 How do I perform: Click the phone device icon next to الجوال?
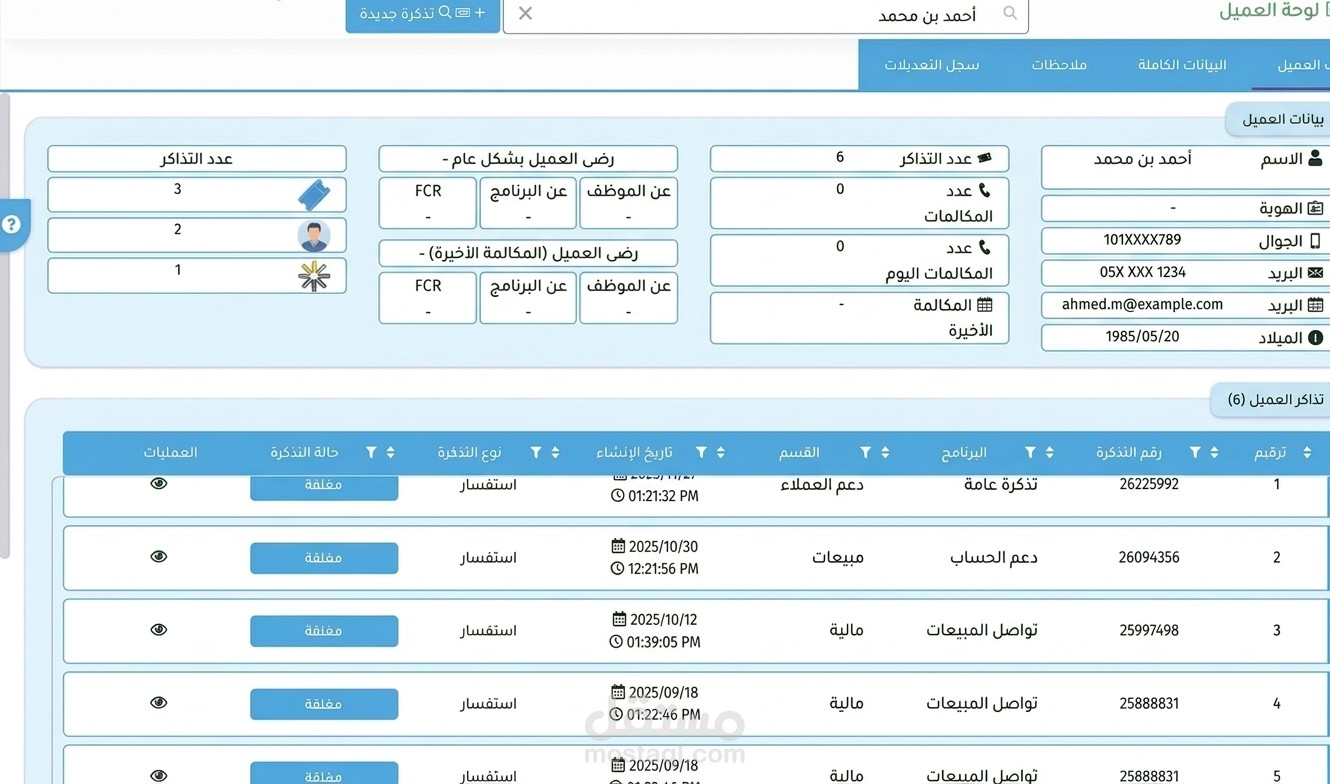[1315, 241]
